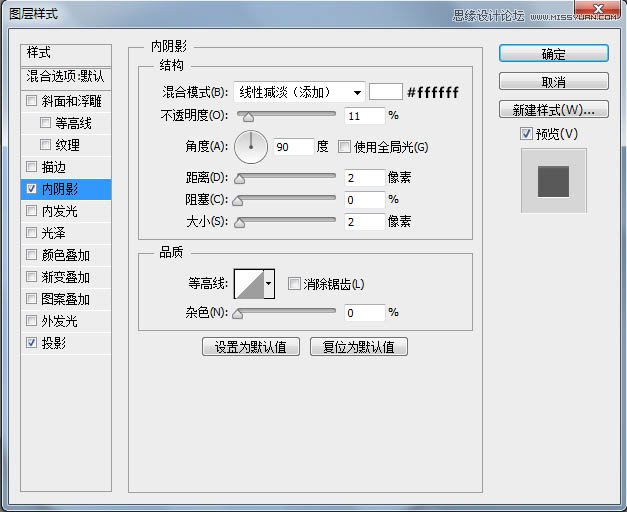Click 设置为默认值 button
This screenshot has width=627, height=512.
pyautogui.click(x=251, y=347)
